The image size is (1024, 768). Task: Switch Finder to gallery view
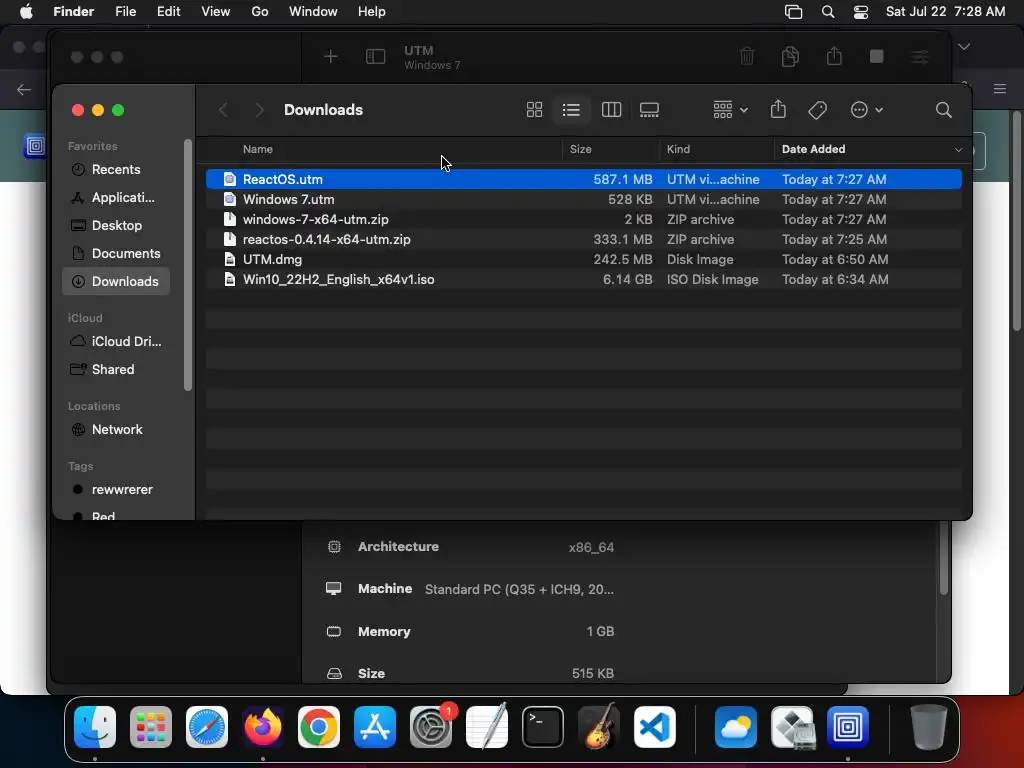[648, 110]
